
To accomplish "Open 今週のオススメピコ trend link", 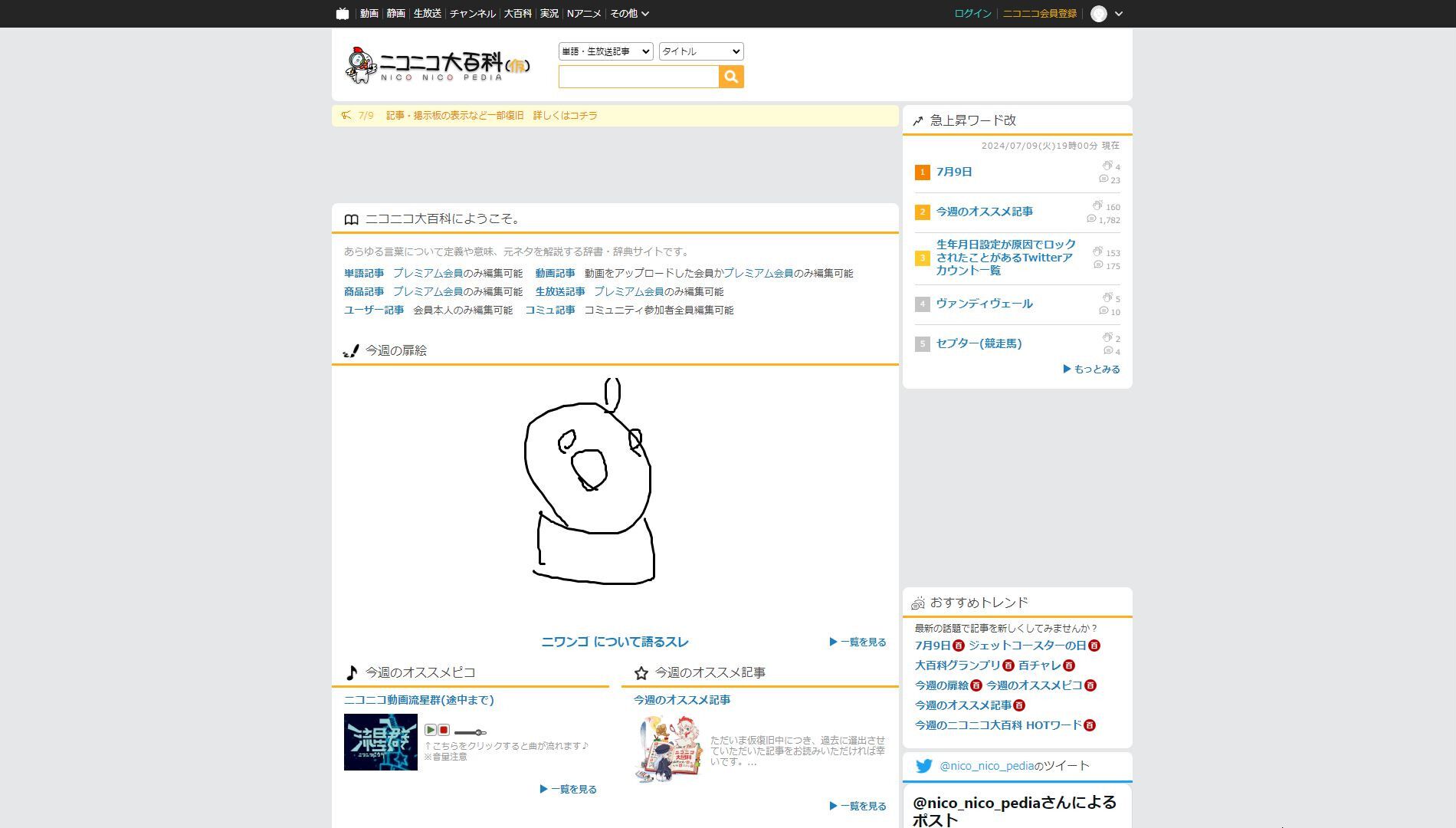I will point(1034,685).
